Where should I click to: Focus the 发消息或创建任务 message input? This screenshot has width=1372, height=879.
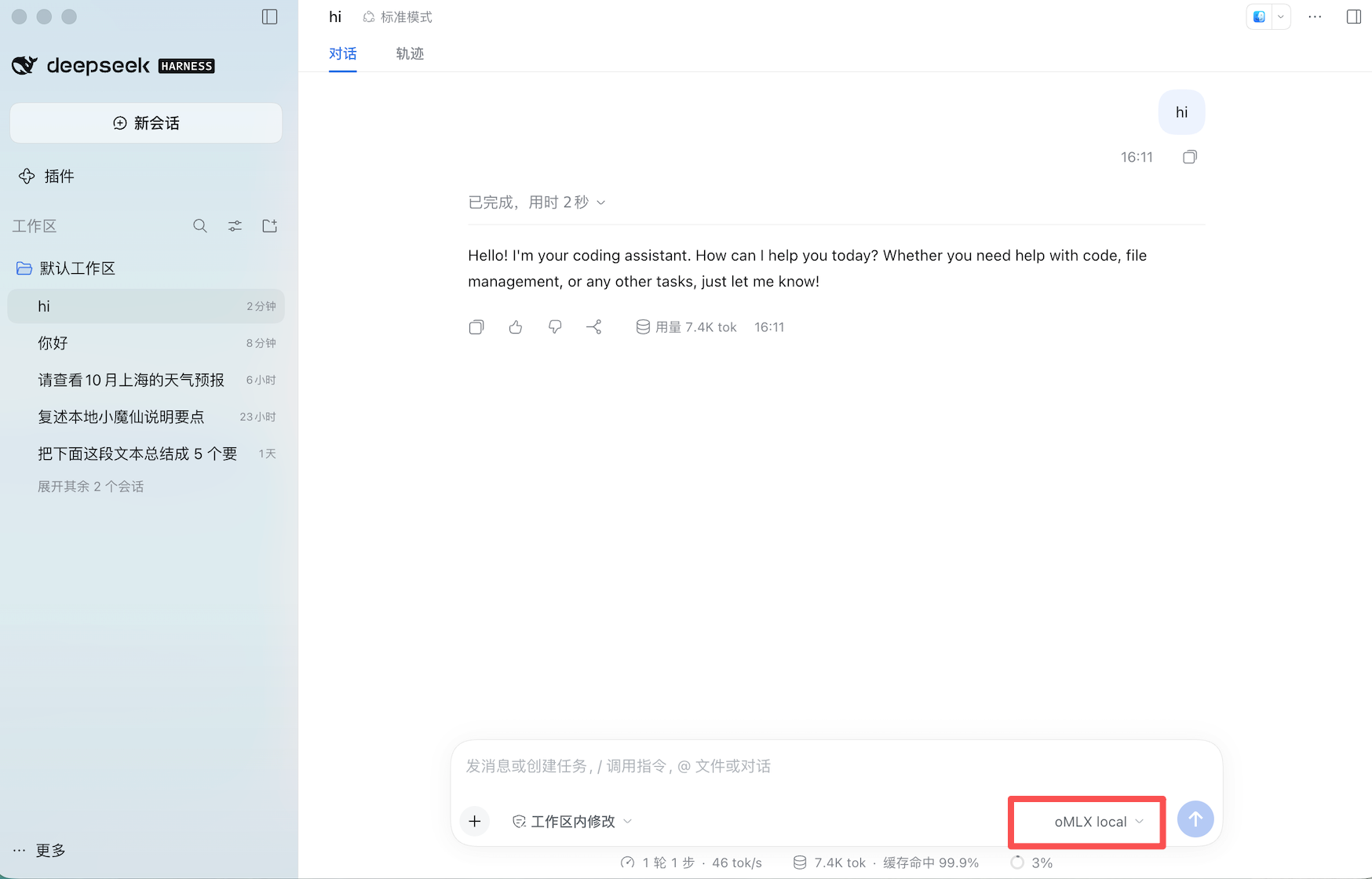click(x=836, y=766)
